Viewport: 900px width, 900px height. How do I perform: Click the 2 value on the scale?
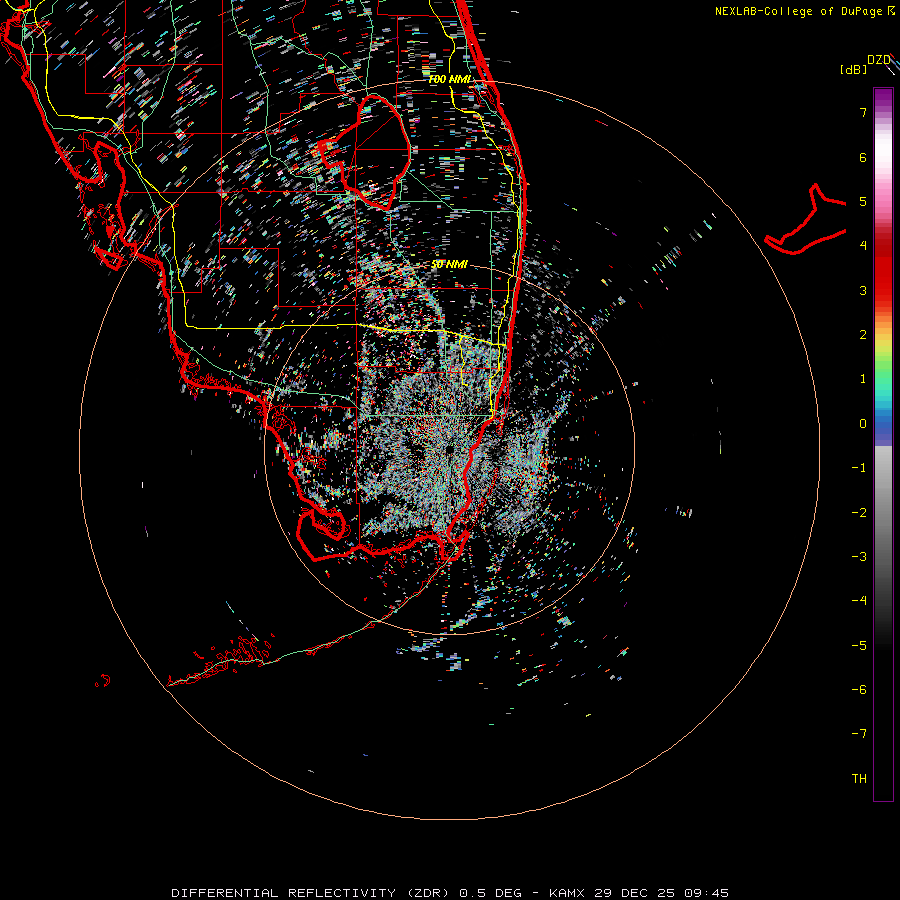863,335
